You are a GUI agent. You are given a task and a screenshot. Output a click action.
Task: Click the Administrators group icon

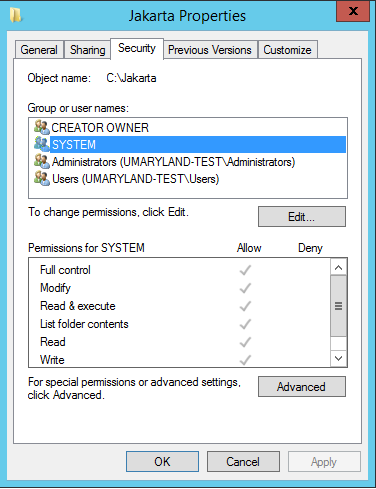click(x=42, y=162)
